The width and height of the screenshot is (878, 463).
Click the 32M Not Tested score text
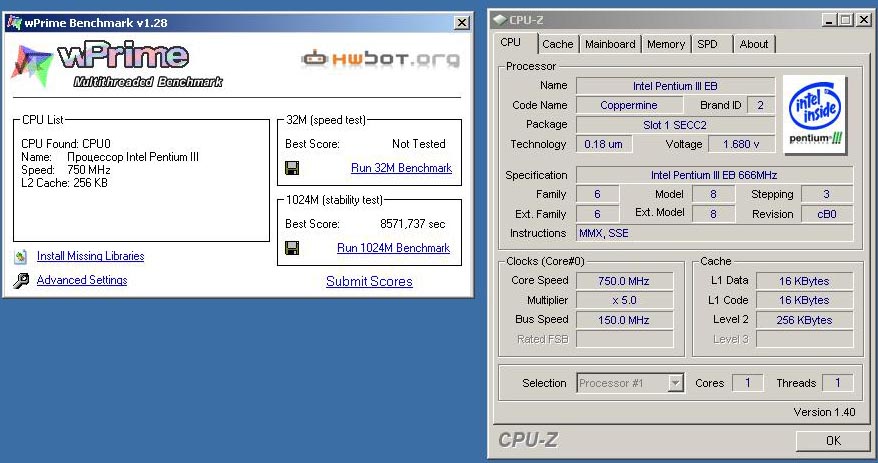419,144
